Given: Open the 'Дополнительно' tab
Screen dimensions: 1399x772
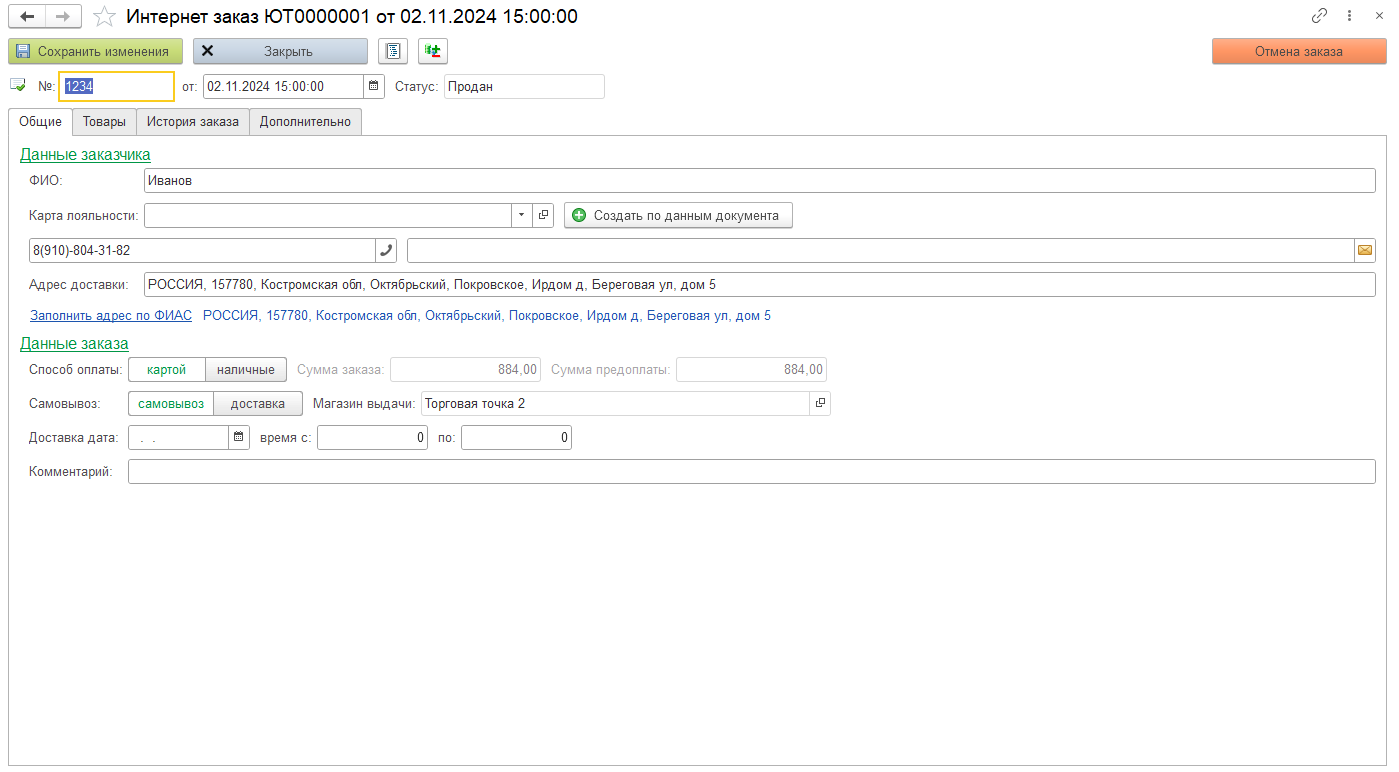Looking at the screenshot, I should coord(305,122).
